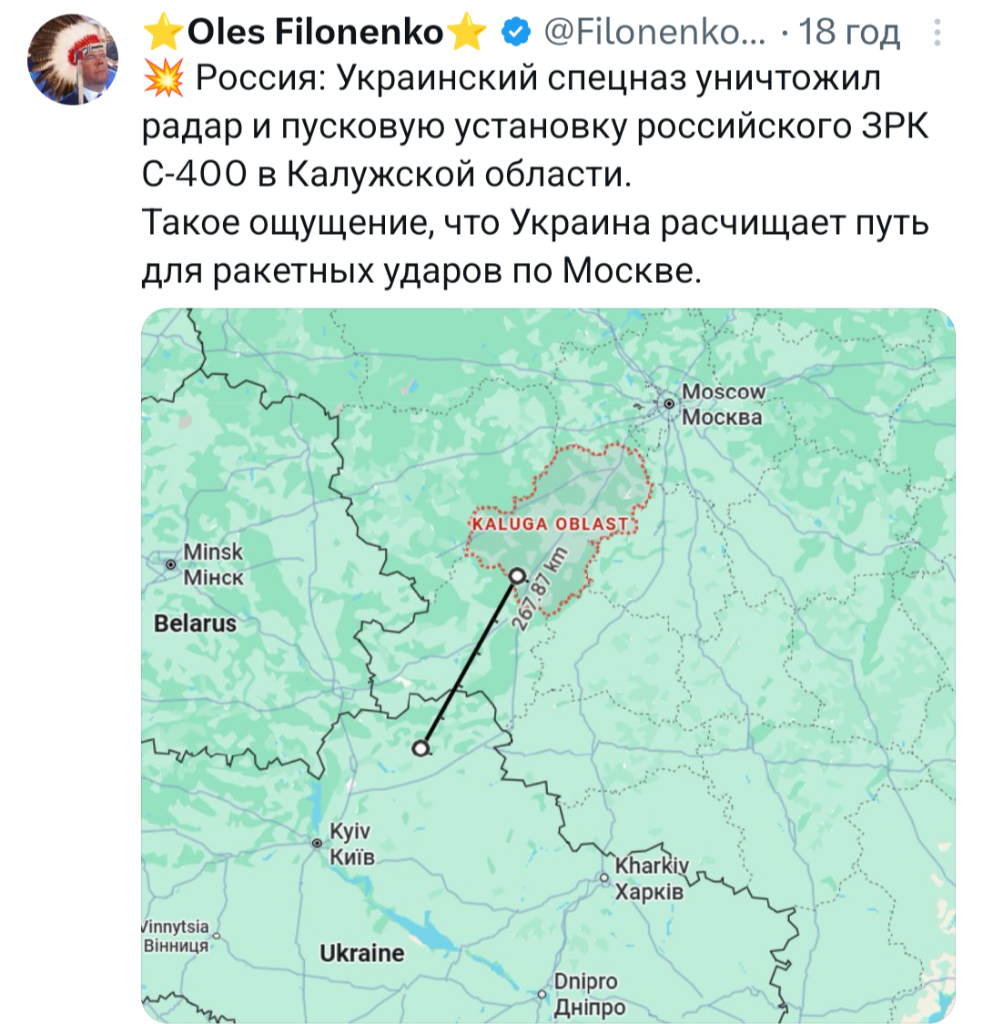This screenshot has width=983, height=1024.
Task: Click the Dnipro label on the map
Action: tap(588, 993)
